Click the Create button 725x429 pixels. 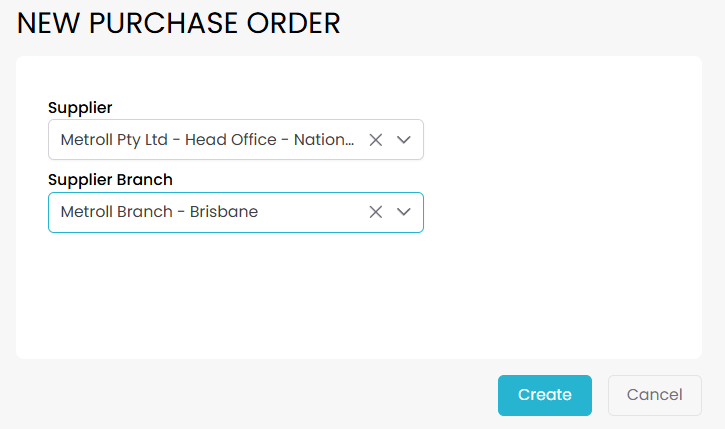[x=545, y=395]
